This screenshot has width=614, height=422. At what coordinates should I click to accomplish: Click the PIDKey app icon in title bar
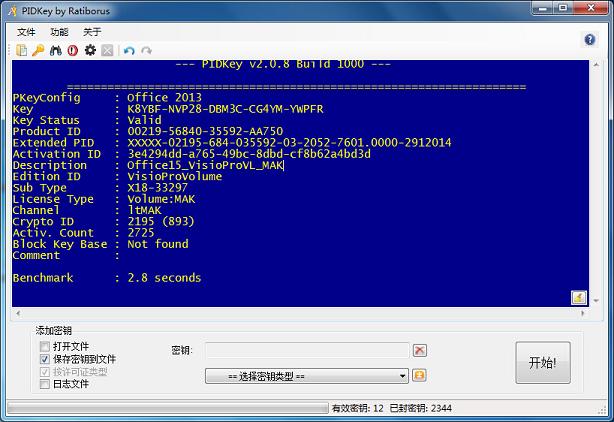[x=13, y=11]
